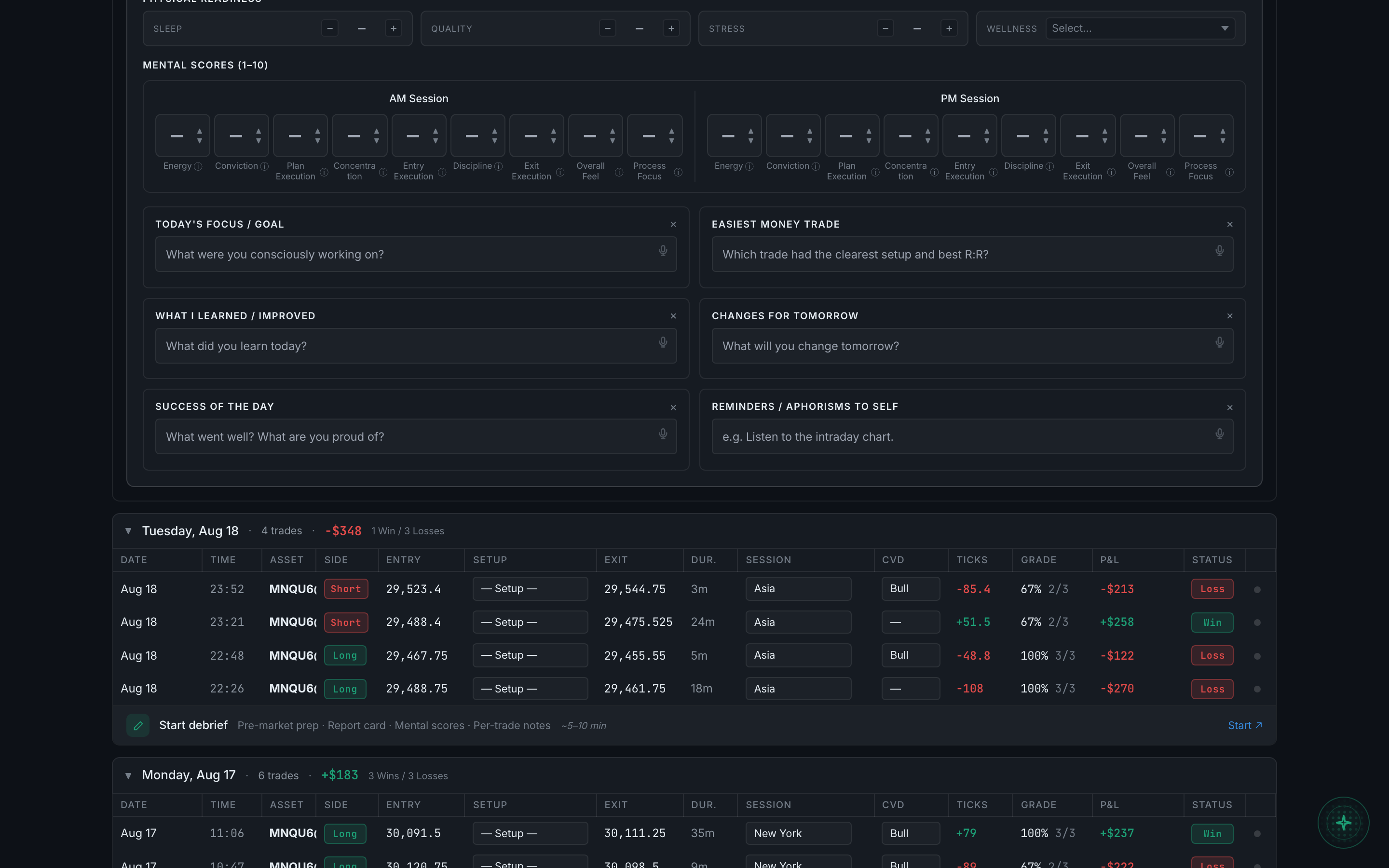Click status dot on the 22:48 trade row
The width and height of the screenshot is (1389, 868).
[x=1257, y=656]
